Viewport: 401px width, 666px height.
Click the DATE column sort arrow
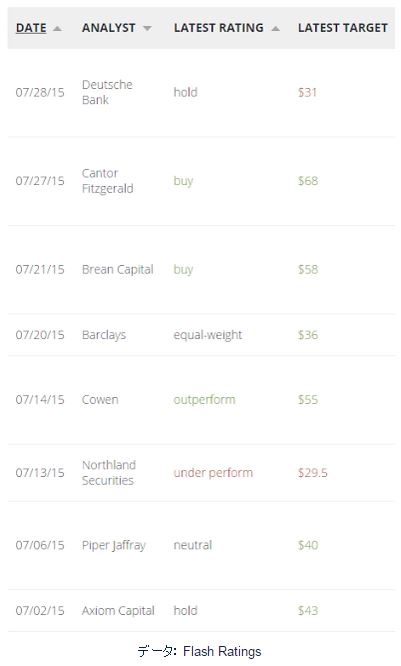57,29
